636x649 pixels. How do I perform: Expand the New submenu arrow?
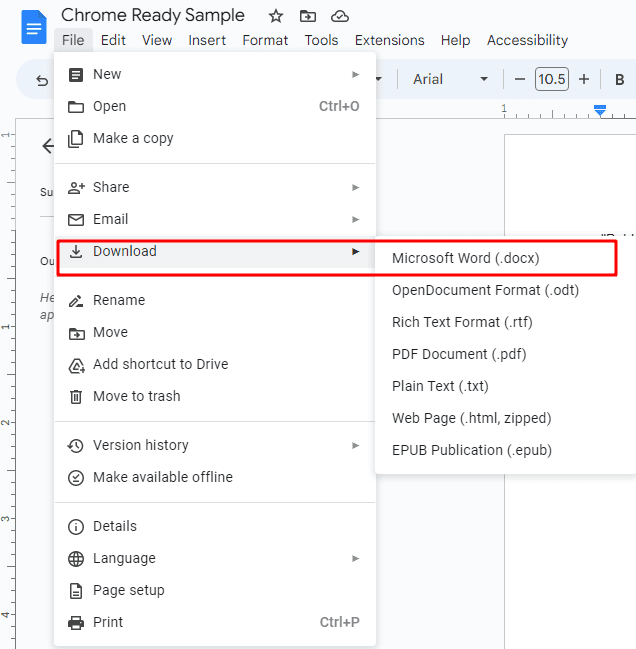pos(355,75)
